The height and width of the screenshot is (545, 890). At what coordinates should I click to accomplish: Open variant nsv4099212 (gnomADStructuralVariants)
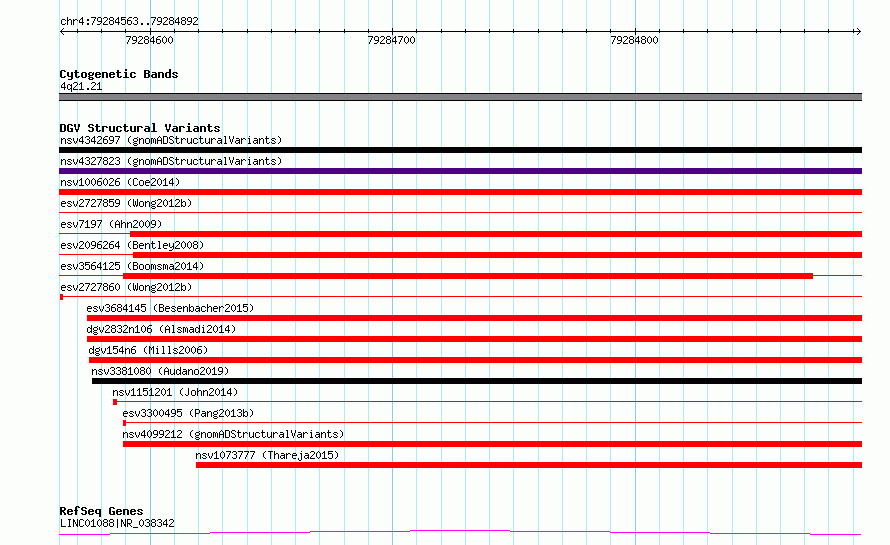click(233, 434)
